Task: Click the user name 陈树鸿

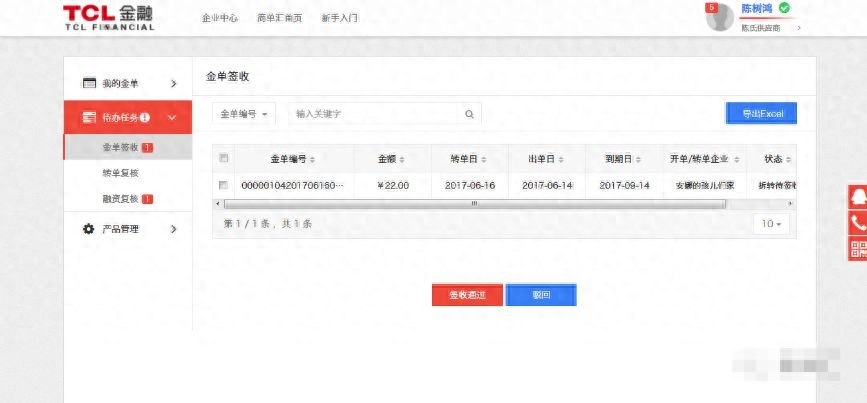Action: tap(758, 8)
